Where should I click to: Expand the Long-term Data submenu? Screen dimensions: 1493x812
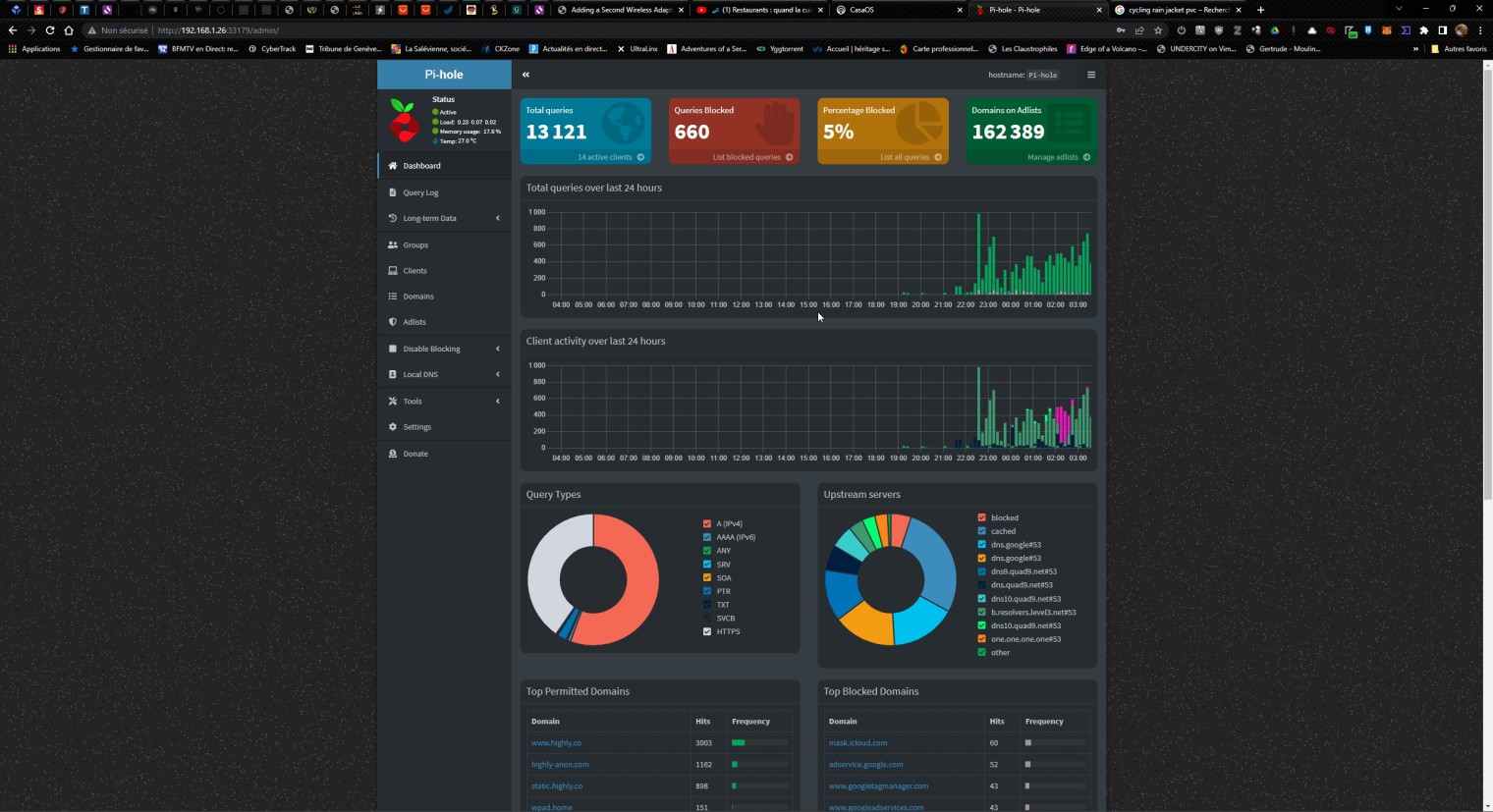pos(444,218)
